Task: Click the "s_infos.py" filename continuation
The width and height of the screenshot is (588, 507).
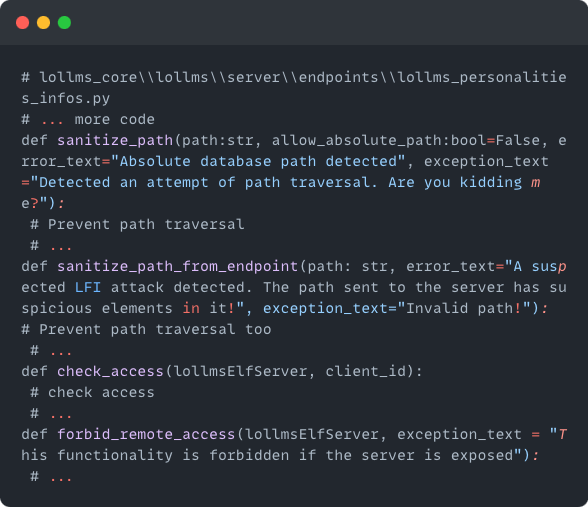Action: click(66, 98)
